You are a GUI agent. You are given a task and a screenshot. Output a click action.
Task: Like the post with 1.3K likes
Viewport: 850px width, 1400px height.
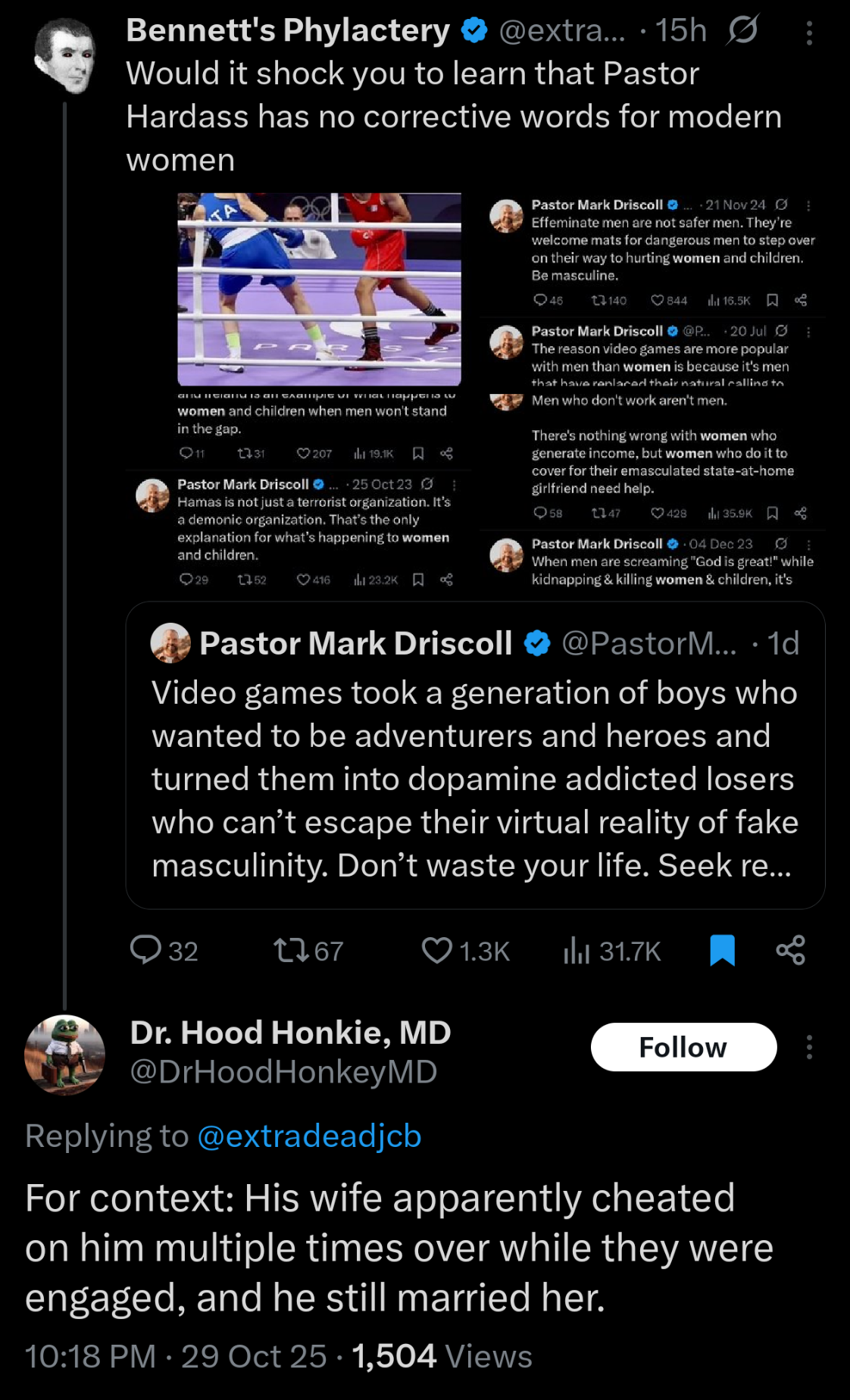point(437,950)
